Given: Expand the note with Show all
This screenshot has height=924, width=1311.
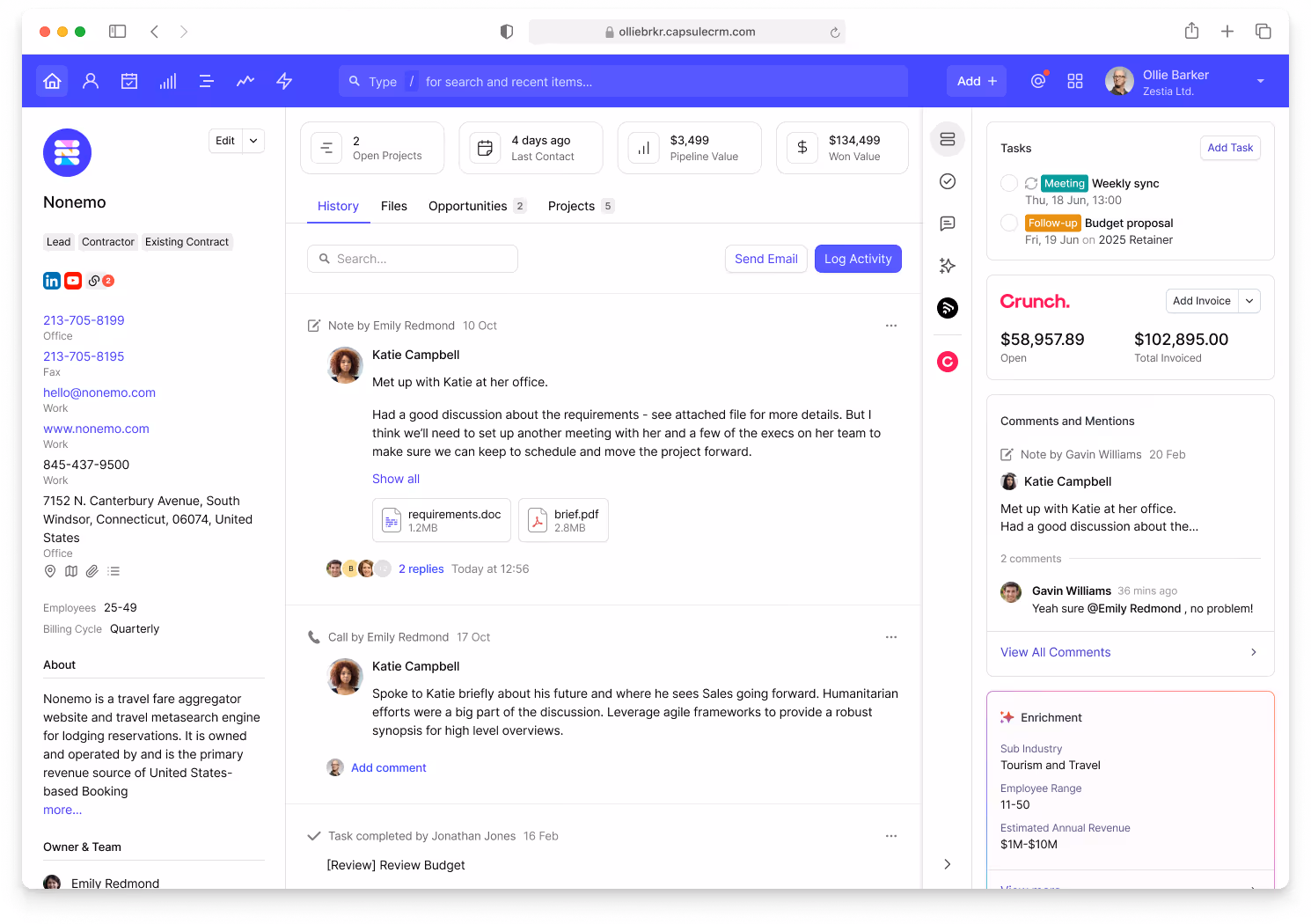Looking at the screenshot, I should tap(396, 479).
